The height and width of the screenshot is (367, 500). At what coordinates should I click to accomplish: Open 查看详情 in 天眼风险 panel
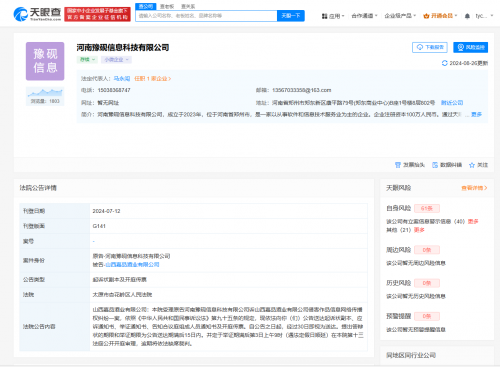click(x=474, y=188)
